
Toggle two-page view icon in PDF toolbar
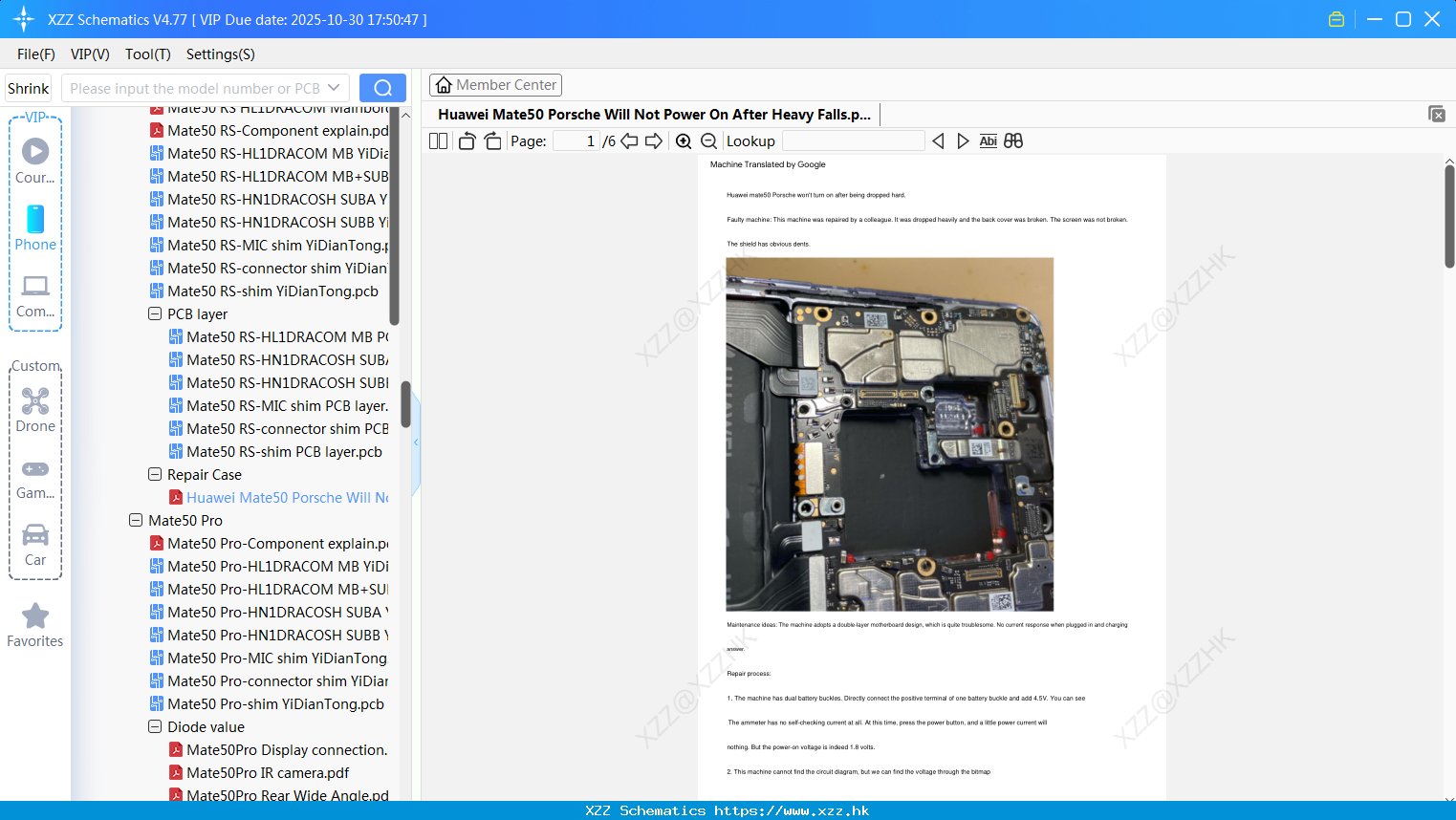(x=438, y=141)
